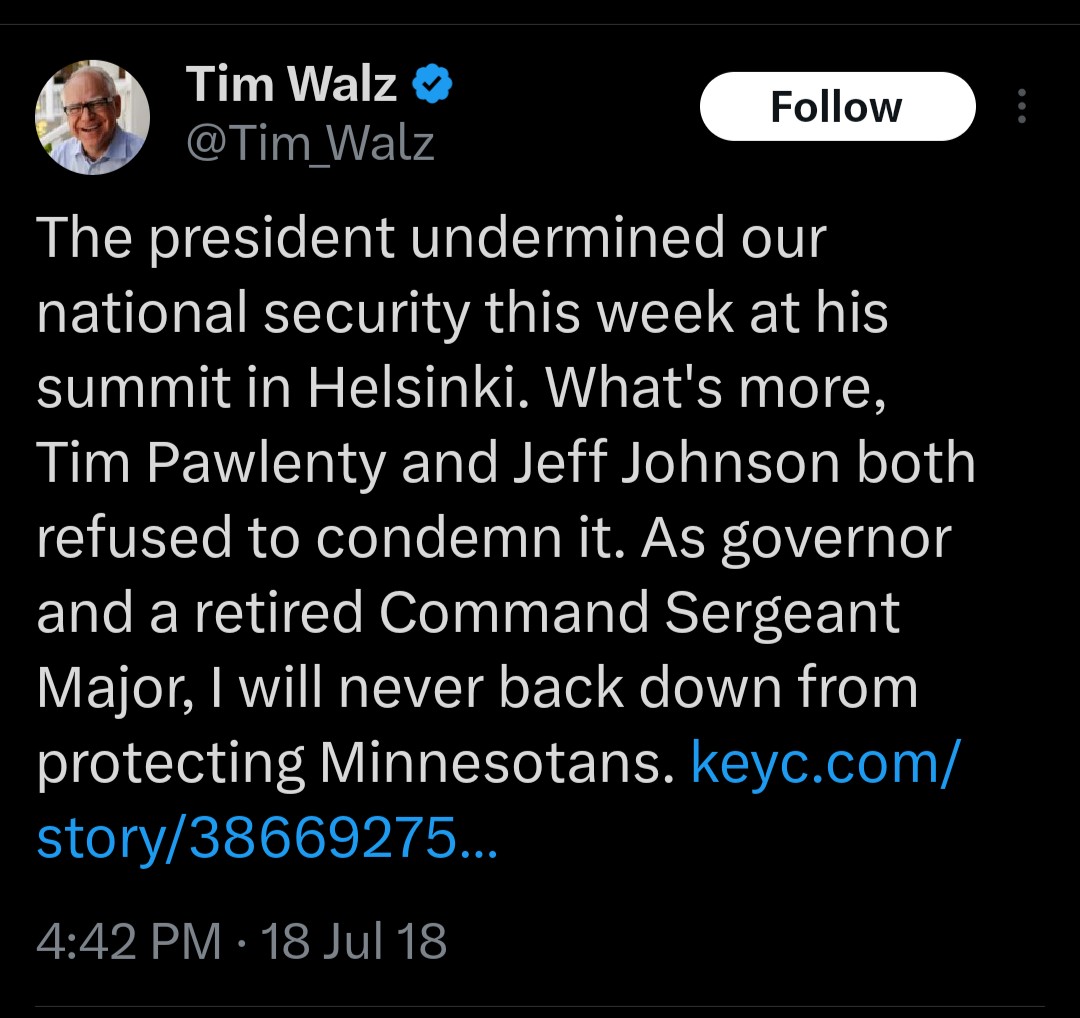1080x1018 pixels.
Task: Click the Tim Walz display name
Action: coord(291,84)
